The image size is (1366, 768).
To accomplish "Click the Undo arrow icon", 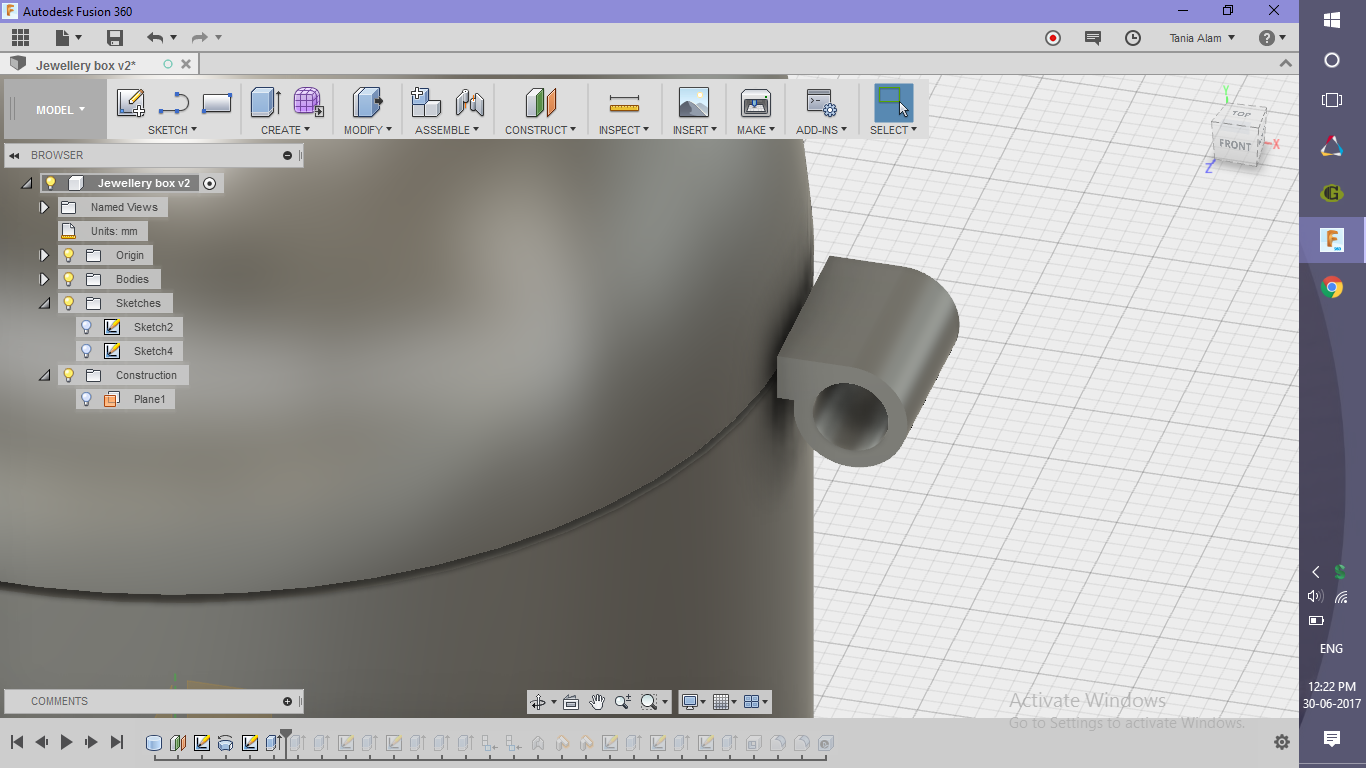I will 155,38.
